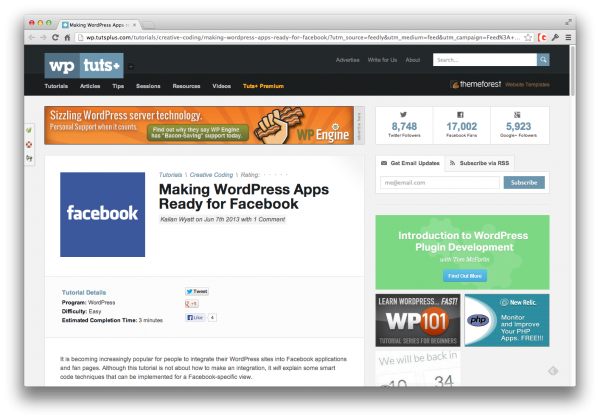The width and height of the screenshot is (600, 420).
Task: Open the Tips nav item
Action: tap(118, 86)
